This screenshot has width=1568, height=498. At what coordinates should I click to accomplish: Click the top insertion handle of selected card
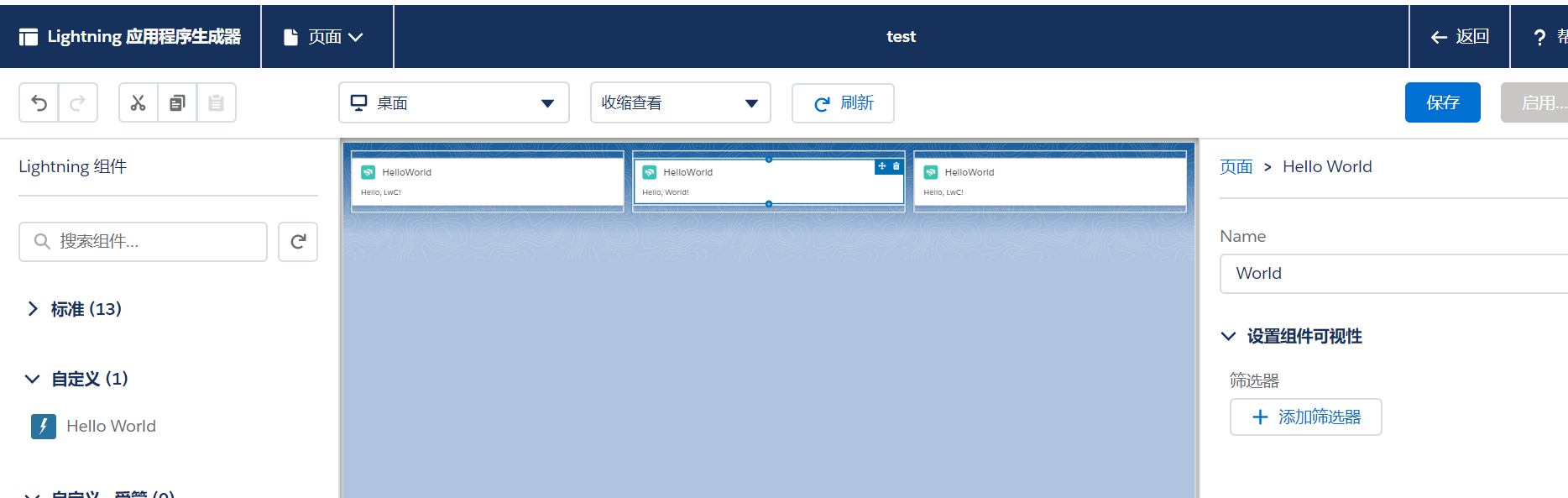(769, 159)
